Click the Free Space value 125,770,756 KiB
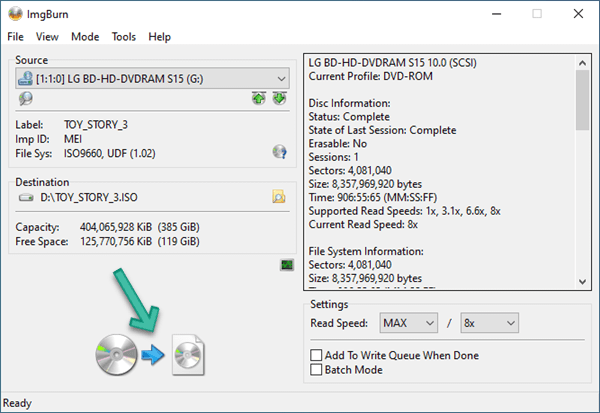The width and height of the screenshot is (600, 413). point(116,242)
